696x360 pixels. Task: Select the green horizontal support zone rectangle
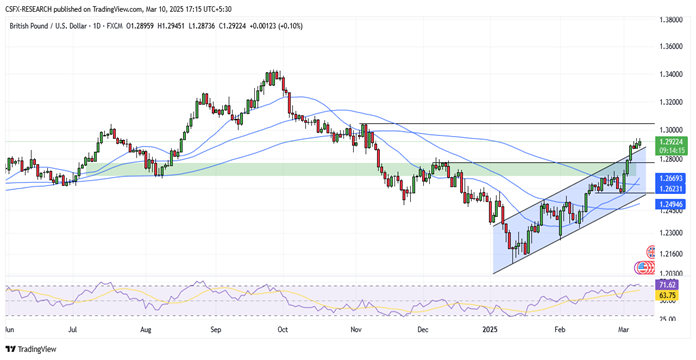pyautogui.click(x=361, y=169)
